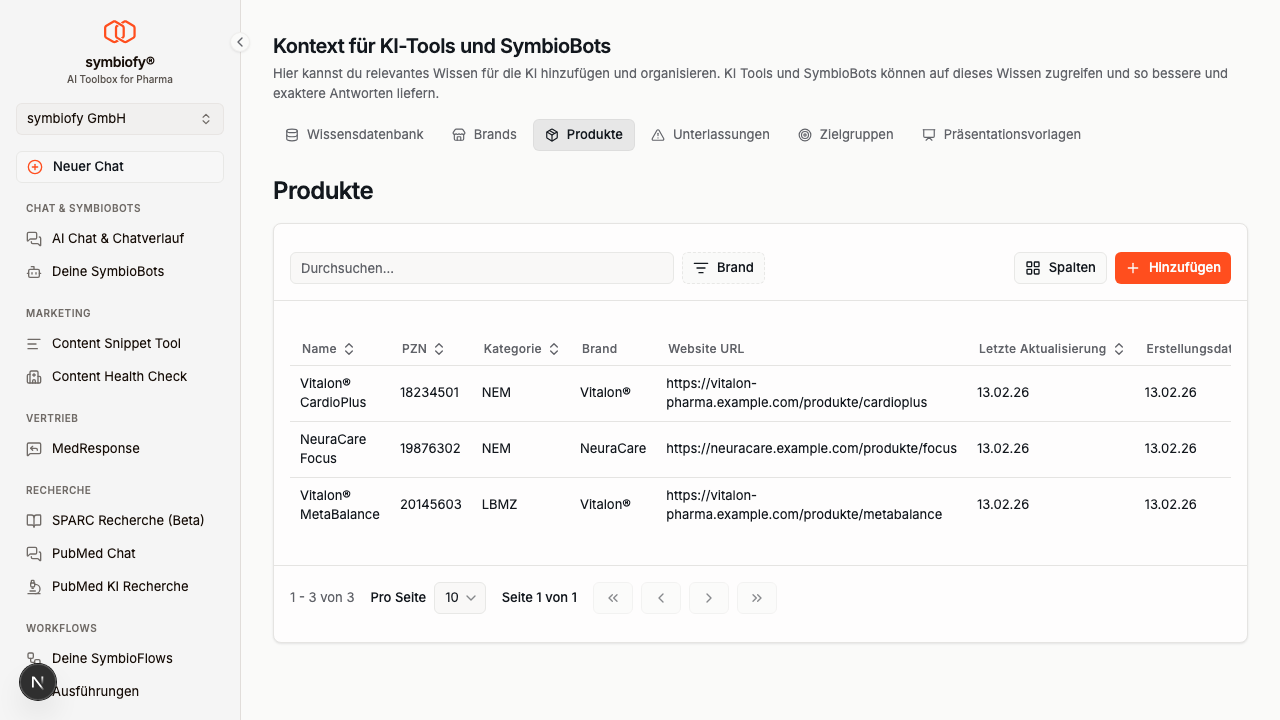1280x720 pixels.
Task: Open PubMed KI Recherche
Action: click(x=120, y=586)
